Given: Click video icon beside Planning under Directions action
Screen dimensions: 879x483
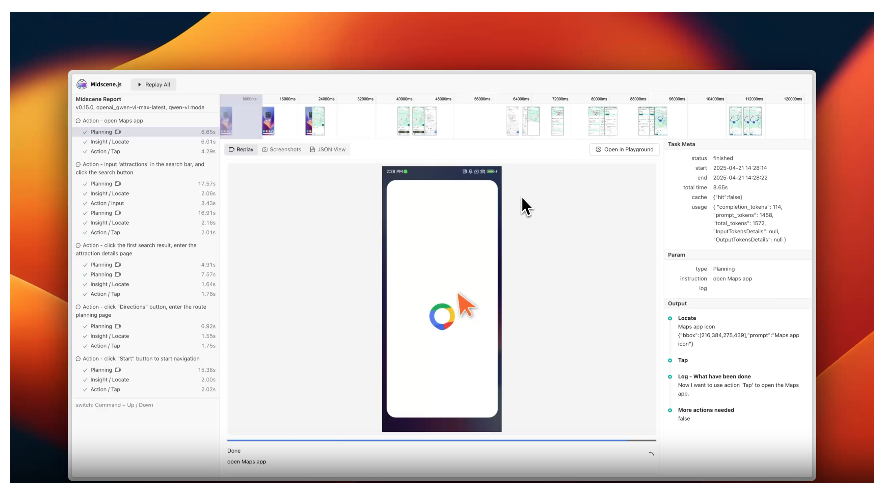Looking at the screenshot, I should click(x=118, y=326).
